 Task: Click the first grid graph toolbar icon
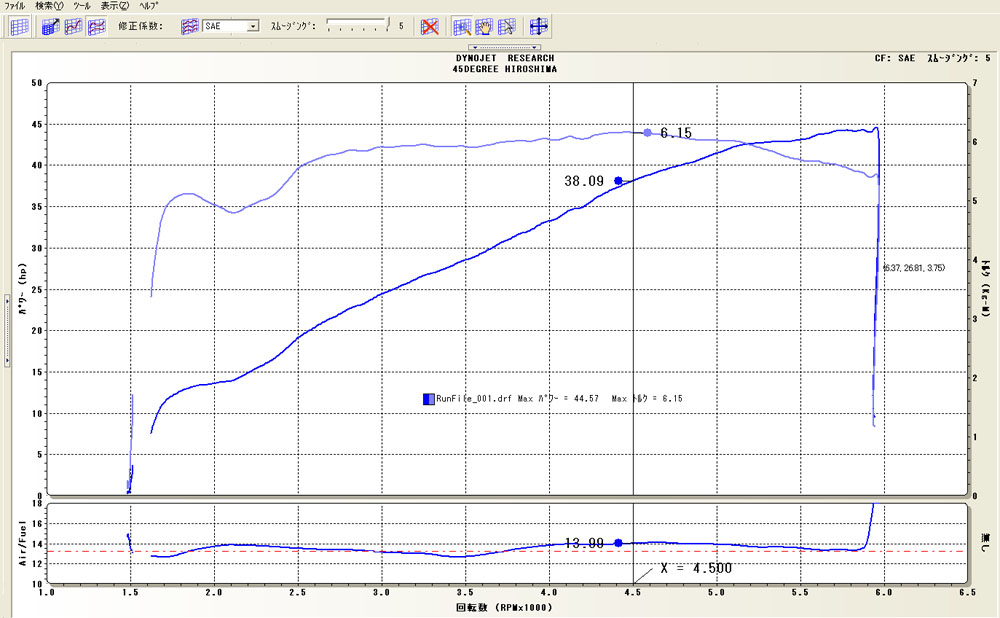(19, 27)
